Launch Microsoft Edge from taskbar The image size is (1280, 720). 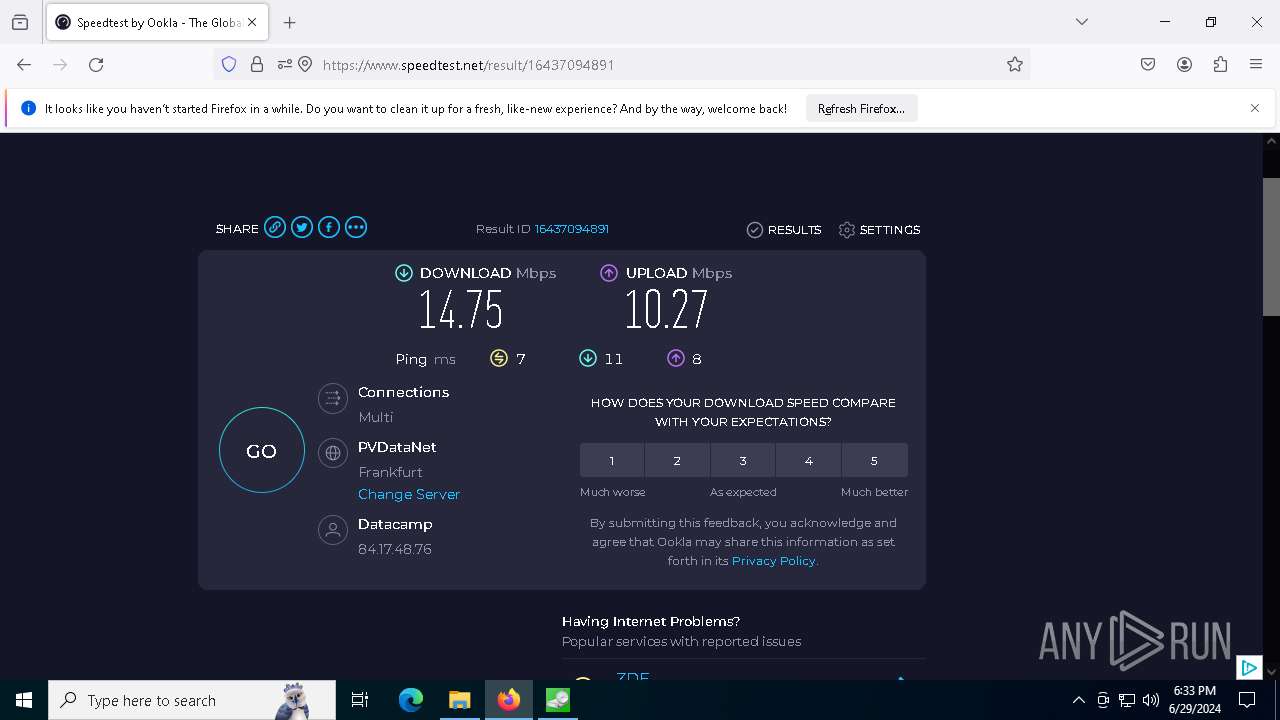tap(411, 700)
